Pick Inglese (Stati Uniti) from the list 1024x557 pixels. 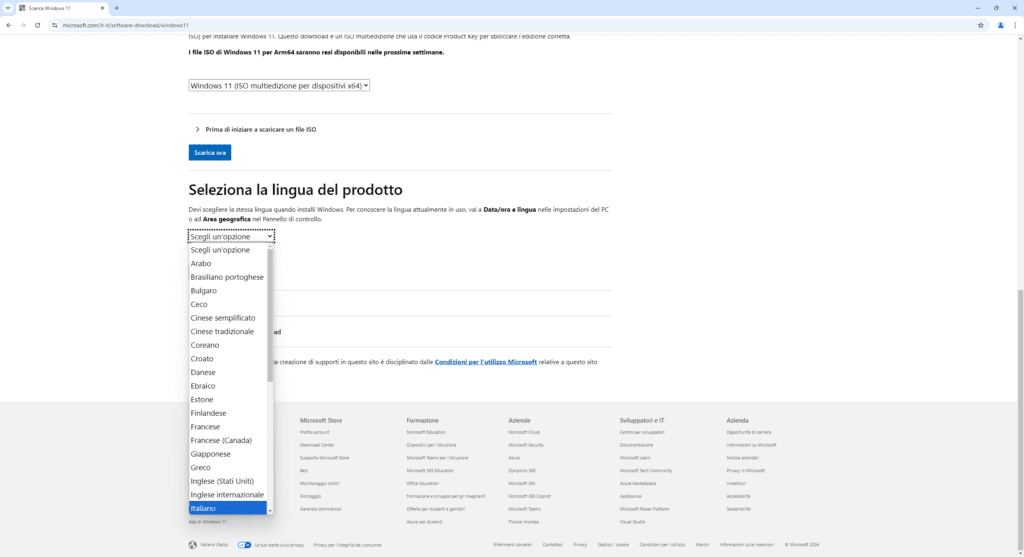[228, 481]
